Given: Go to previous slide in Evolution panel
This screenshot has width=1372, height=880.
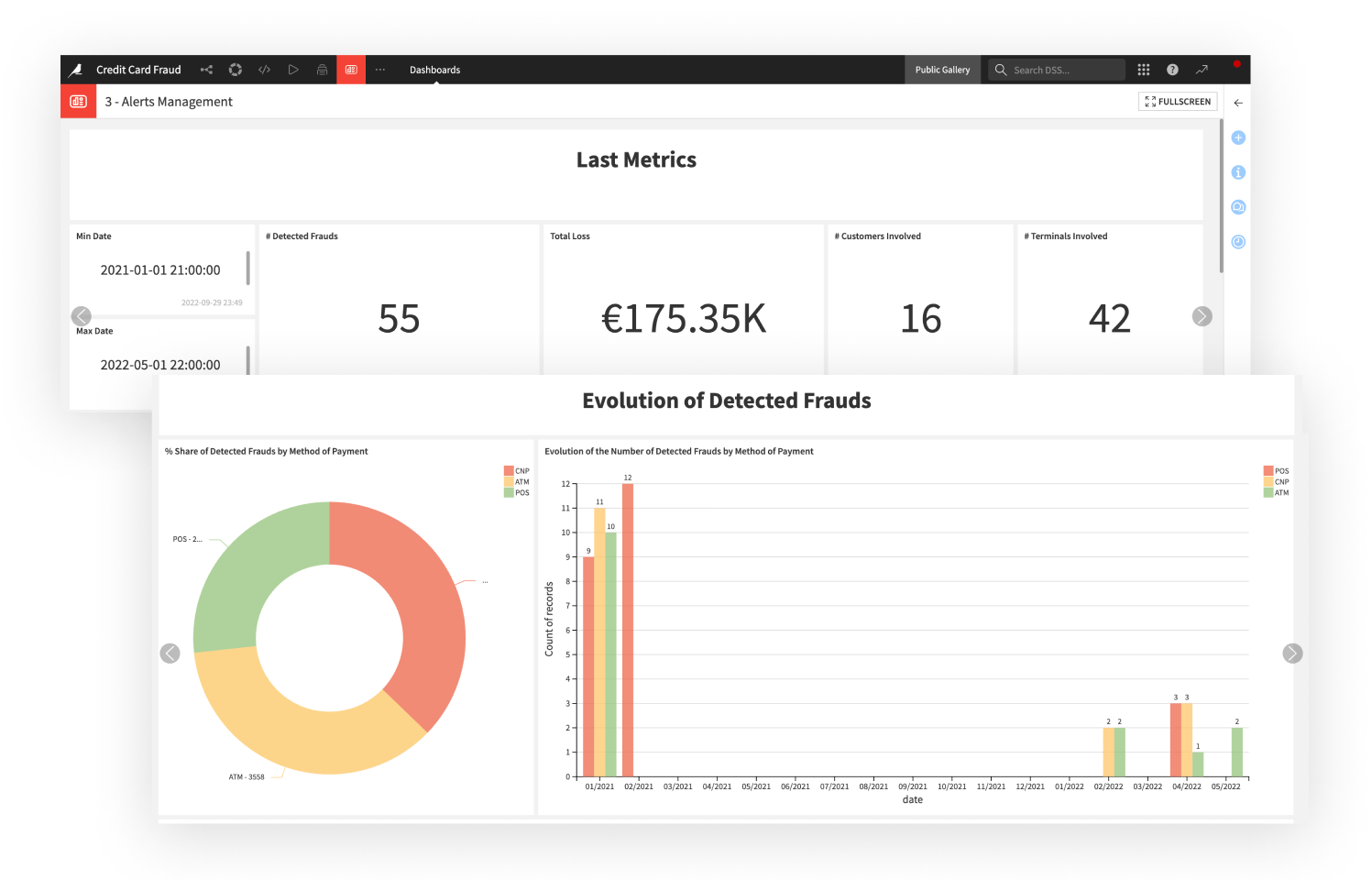Looking at the screenshot, I should (x=170, y=654).
